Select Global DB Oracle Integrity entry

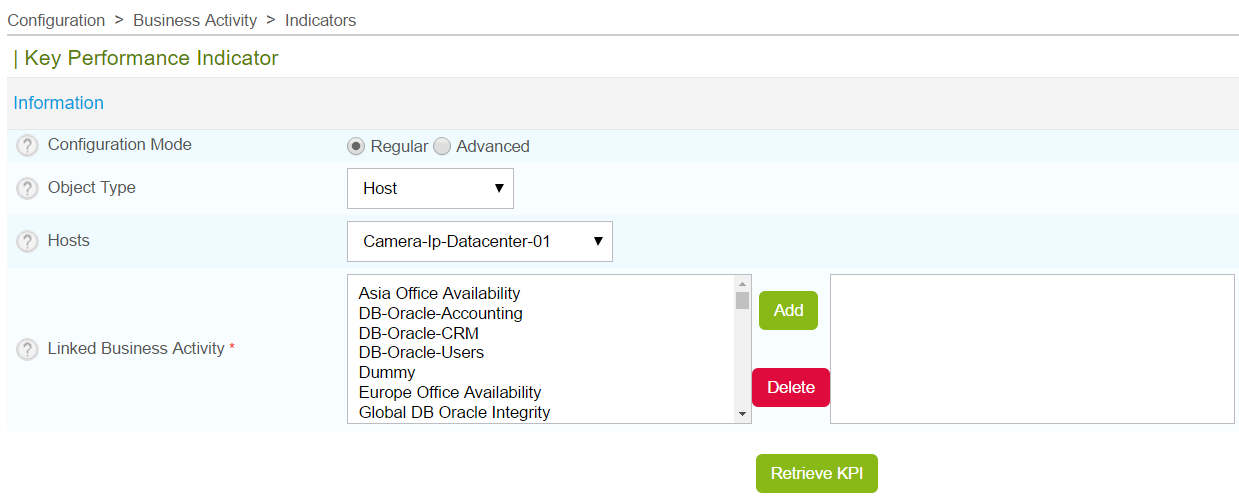[x=454, y=412]
